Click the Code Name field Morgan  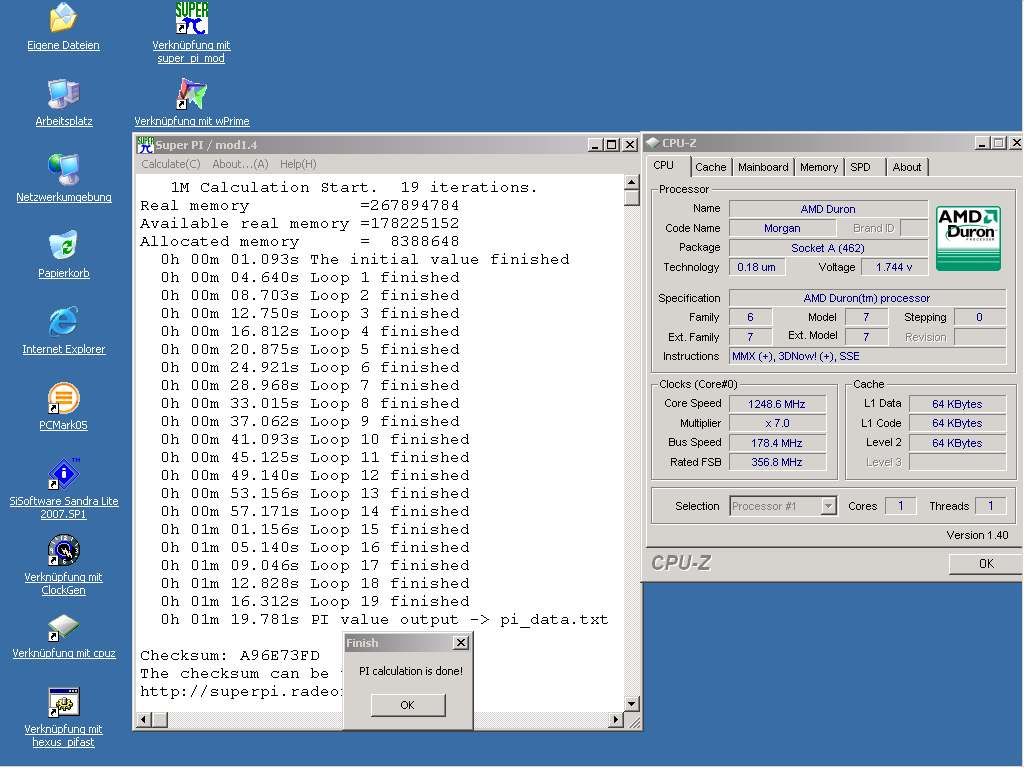pos(782,228)
